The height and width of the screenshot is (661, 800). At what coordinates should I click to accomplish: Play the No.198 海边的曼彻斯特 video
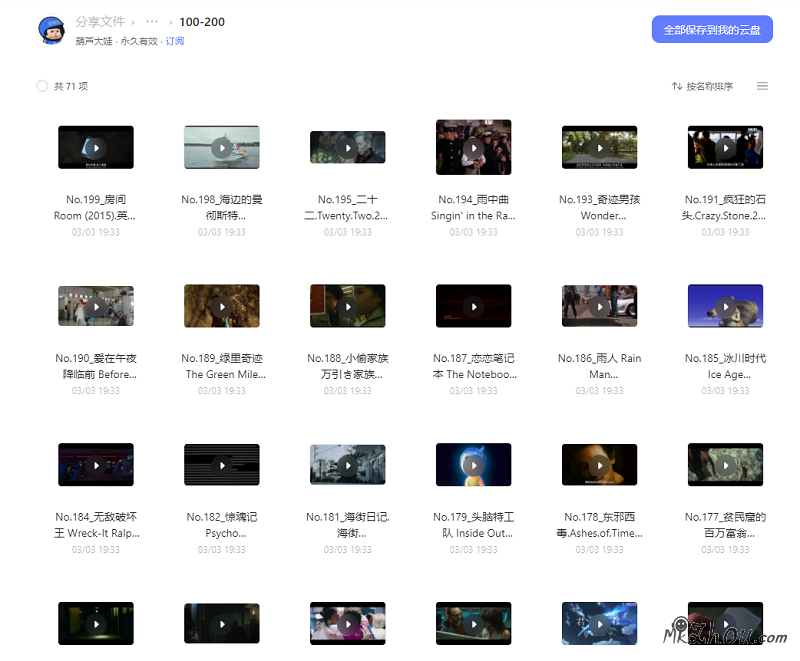click(222, 147)
